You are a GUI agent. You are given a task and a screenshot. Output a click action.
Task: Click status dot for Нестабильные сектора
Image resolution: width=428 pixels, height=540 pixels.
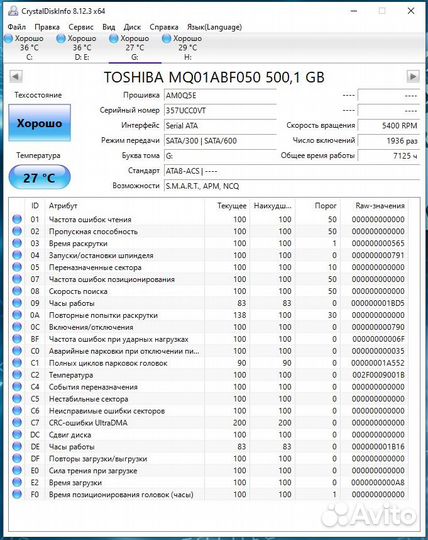[x=17, y=398]
